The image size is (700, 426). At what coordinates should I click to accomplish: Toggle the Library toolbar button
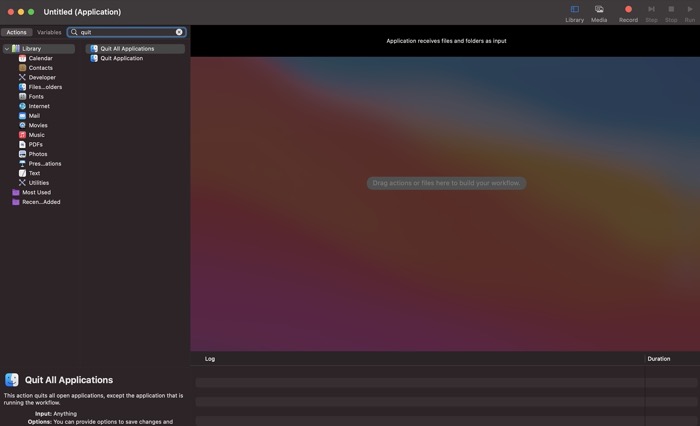574,14
